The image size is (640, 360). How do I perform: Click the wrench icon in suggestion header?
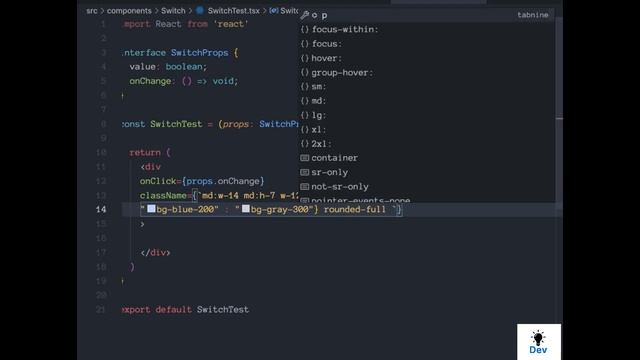pos(304,15)
